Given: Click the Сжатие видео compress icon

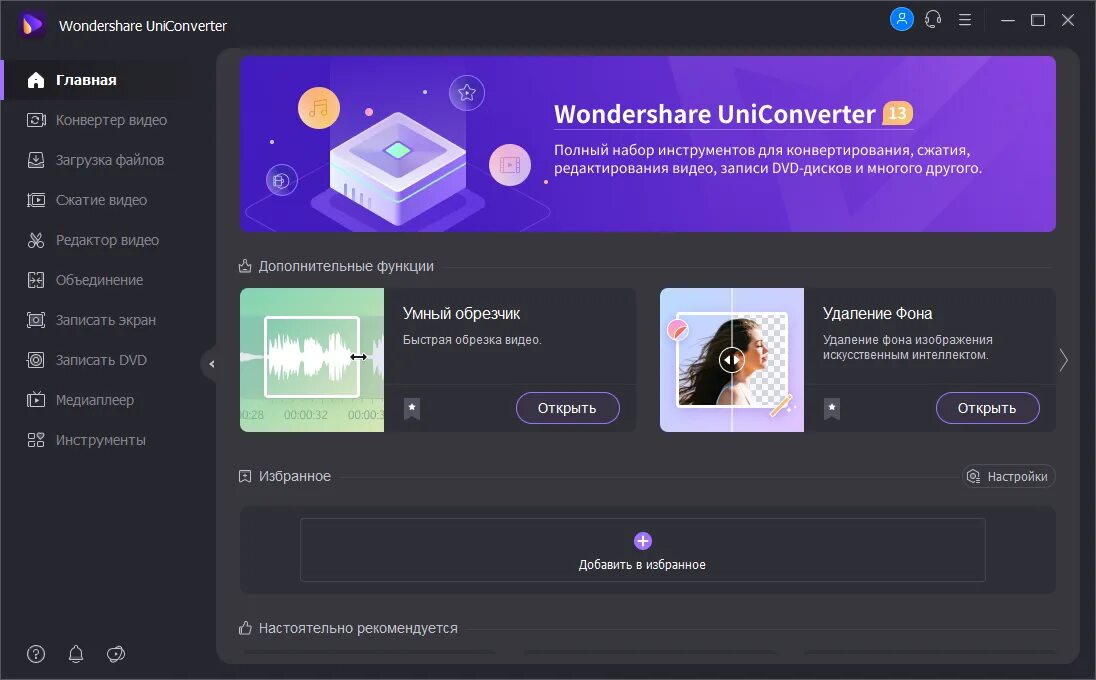Looking at the screenshot, I should (36, 200).
